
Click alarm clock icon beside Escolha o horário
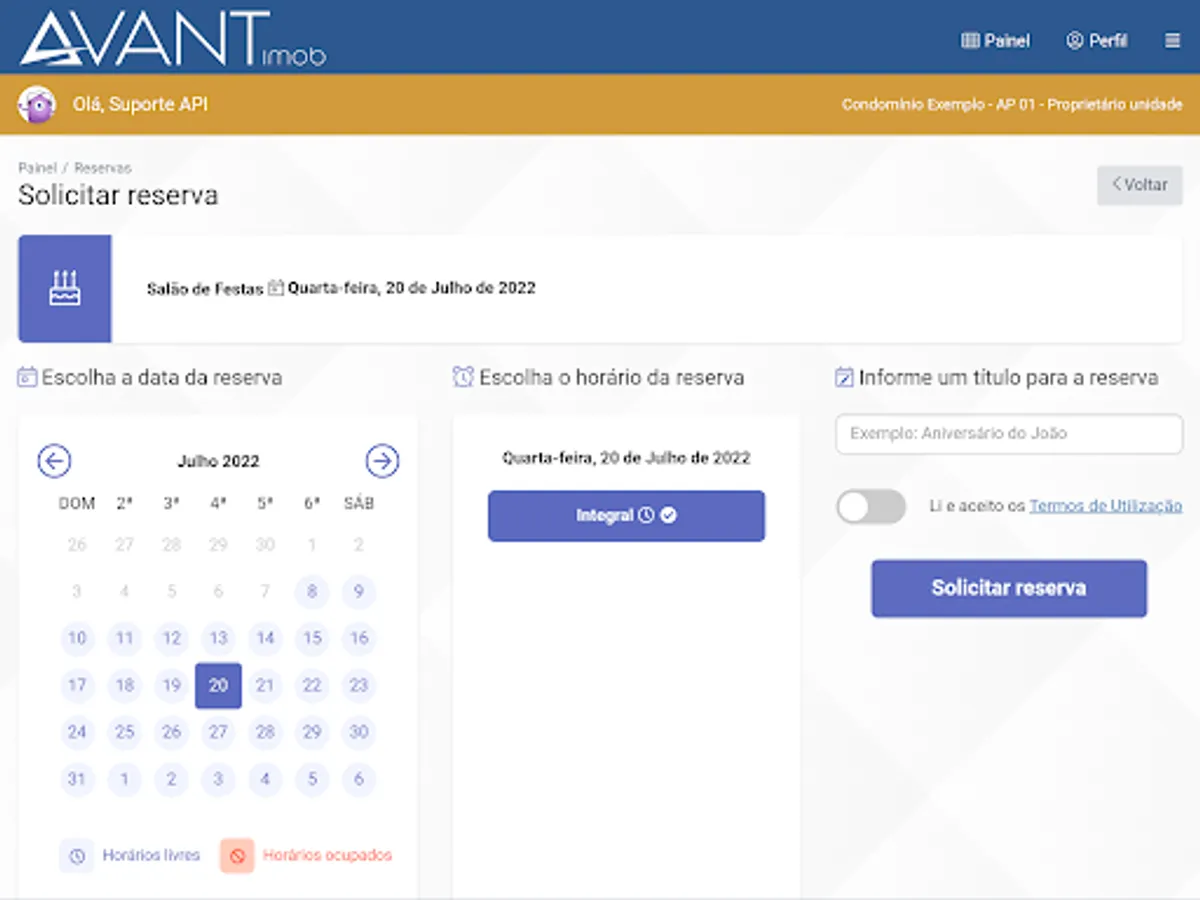pyautogui.click(x=463, y=377)
